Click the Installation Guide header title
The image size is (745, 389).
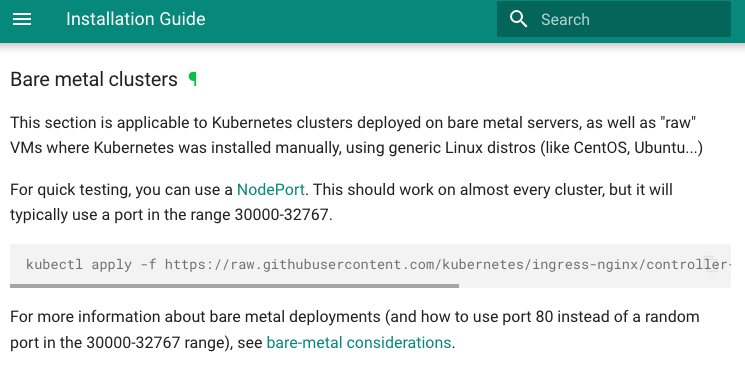point(136,19)
